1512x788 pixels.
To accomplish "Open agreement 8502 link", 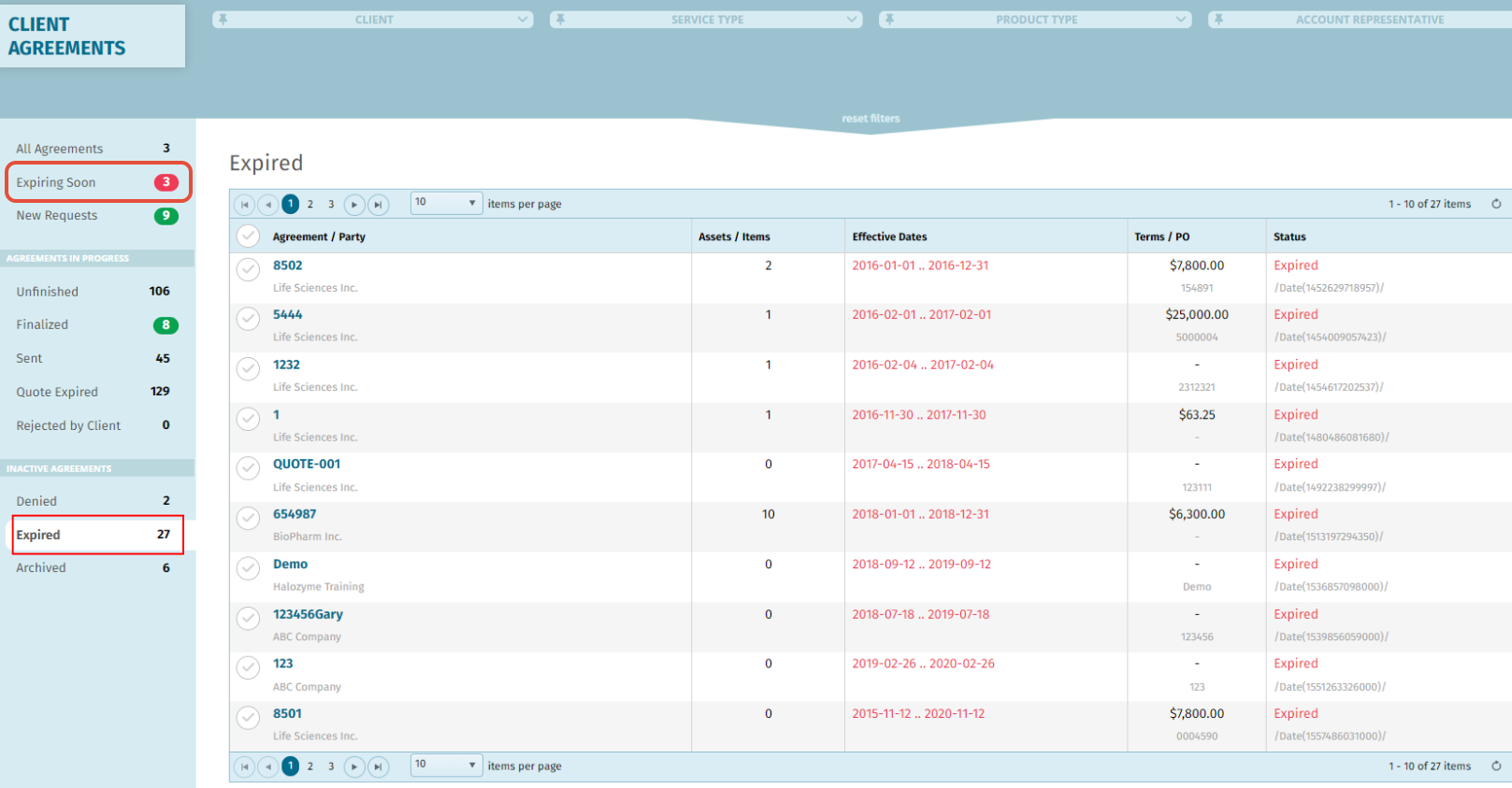I will (x=288, y=265).
